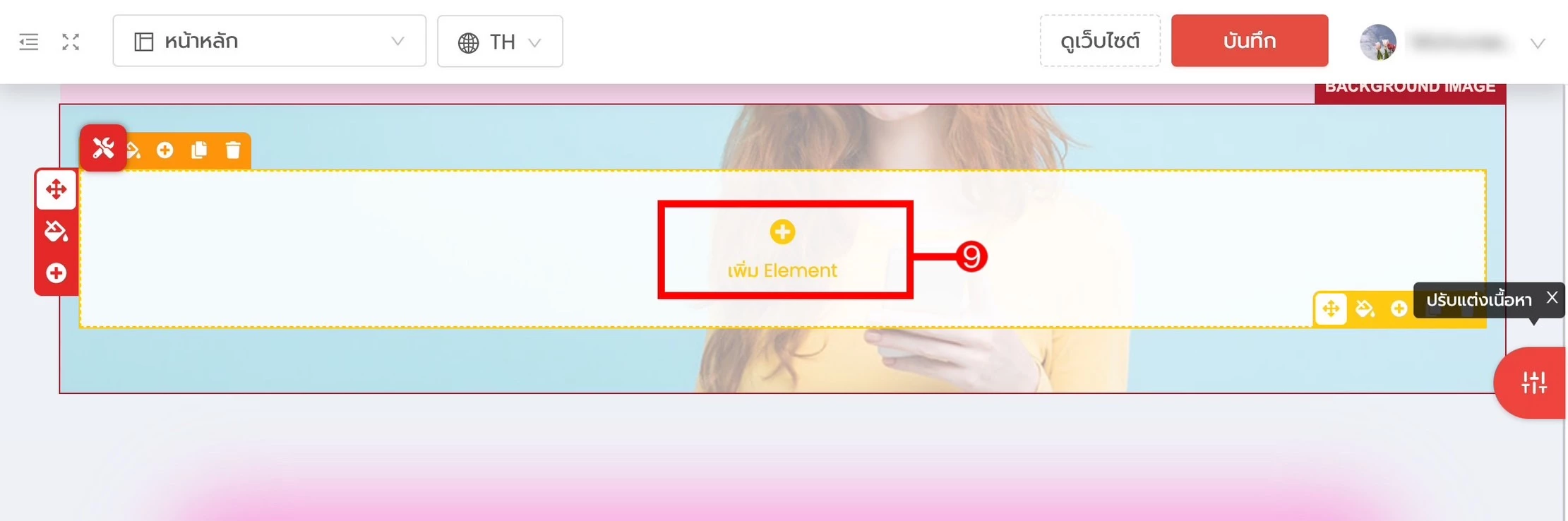Click the red บันทึก save button
The image size is (1568, 521).
point(1250,41)
